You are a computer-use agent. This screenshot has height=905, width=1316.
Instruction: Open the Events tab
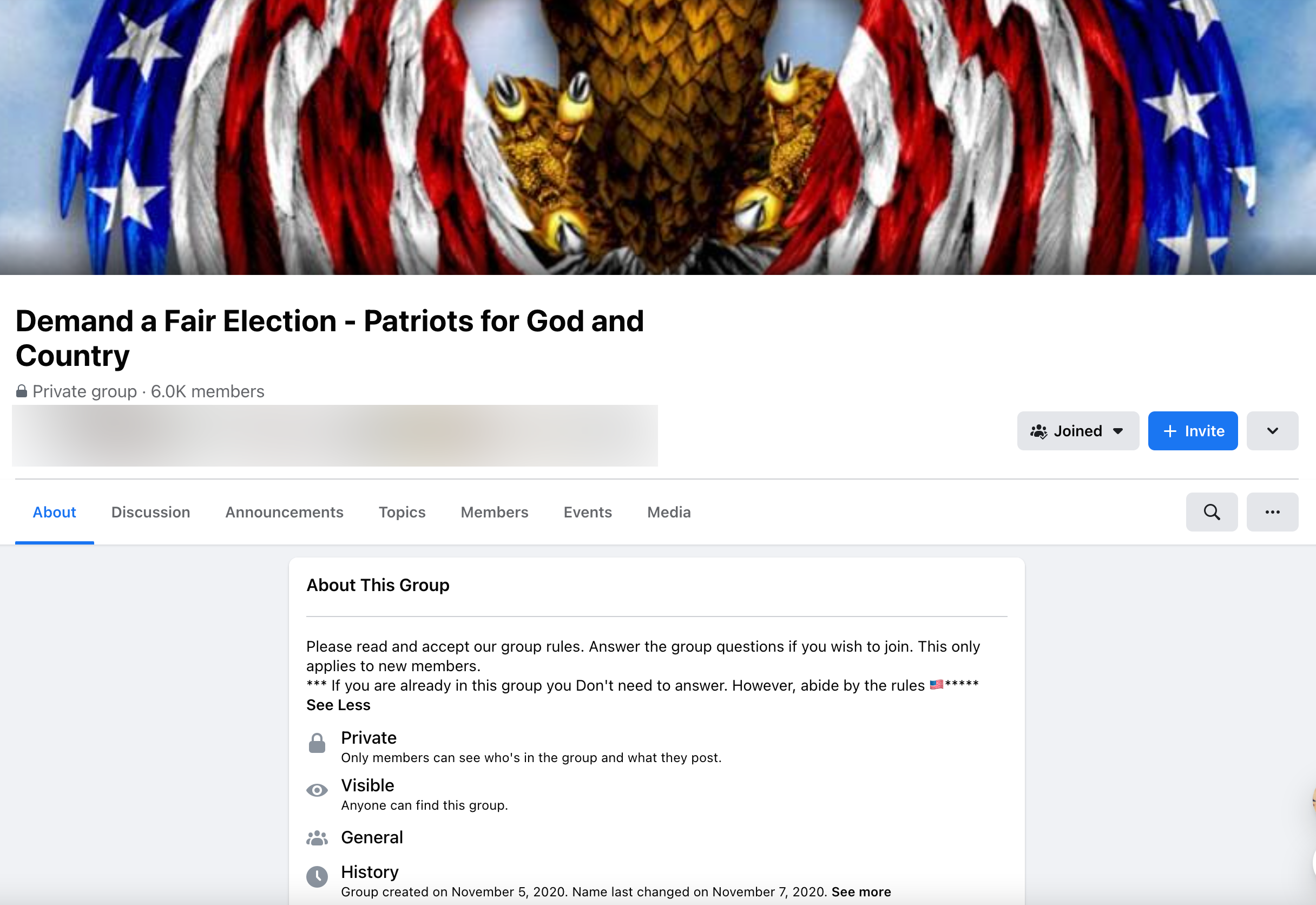pyautogui.click(x=587, y=512)
